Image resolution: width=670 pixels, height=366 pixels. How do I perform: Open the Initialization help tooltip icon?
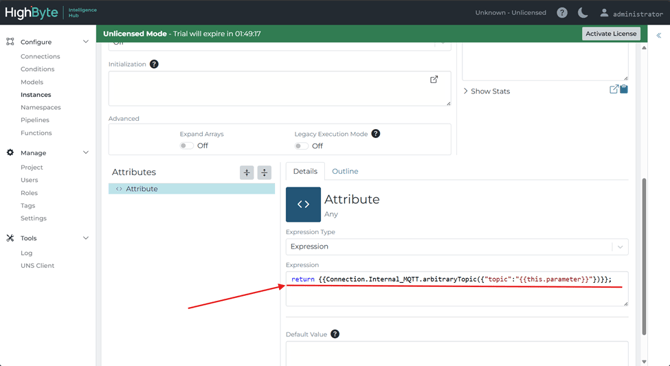(154, 64)
